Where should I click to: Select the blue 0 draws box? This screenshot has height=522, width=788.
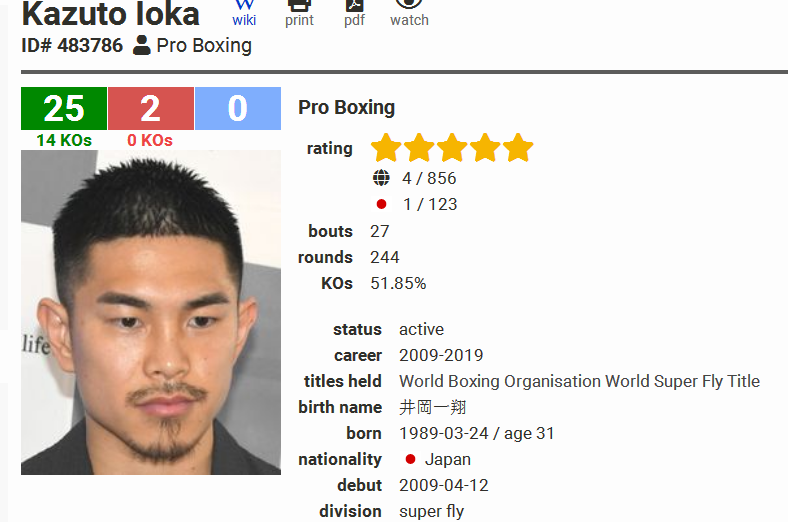click(x=238, y=109)
